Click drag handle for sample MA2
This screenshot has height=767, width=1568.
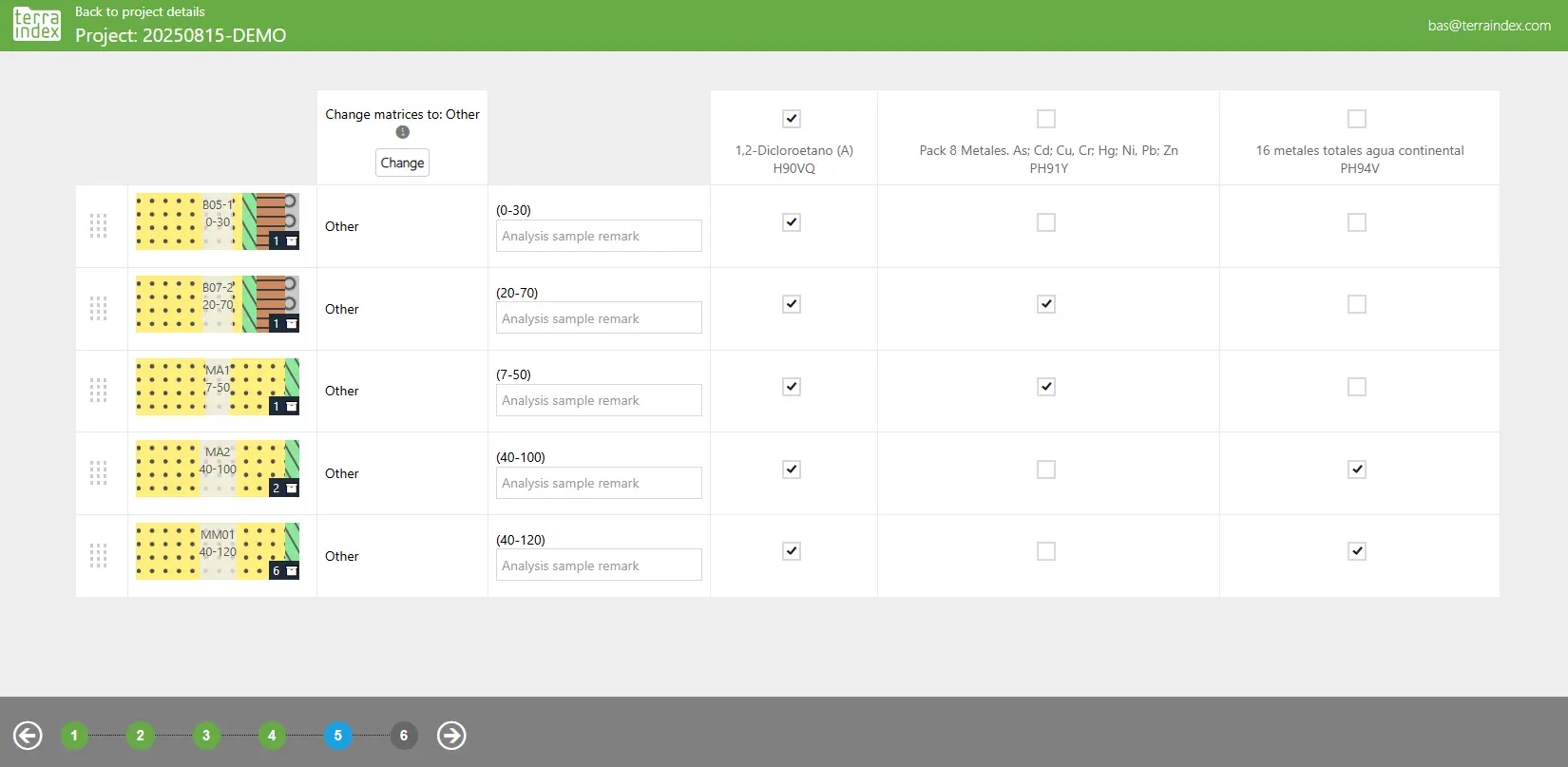coord(98,473)
